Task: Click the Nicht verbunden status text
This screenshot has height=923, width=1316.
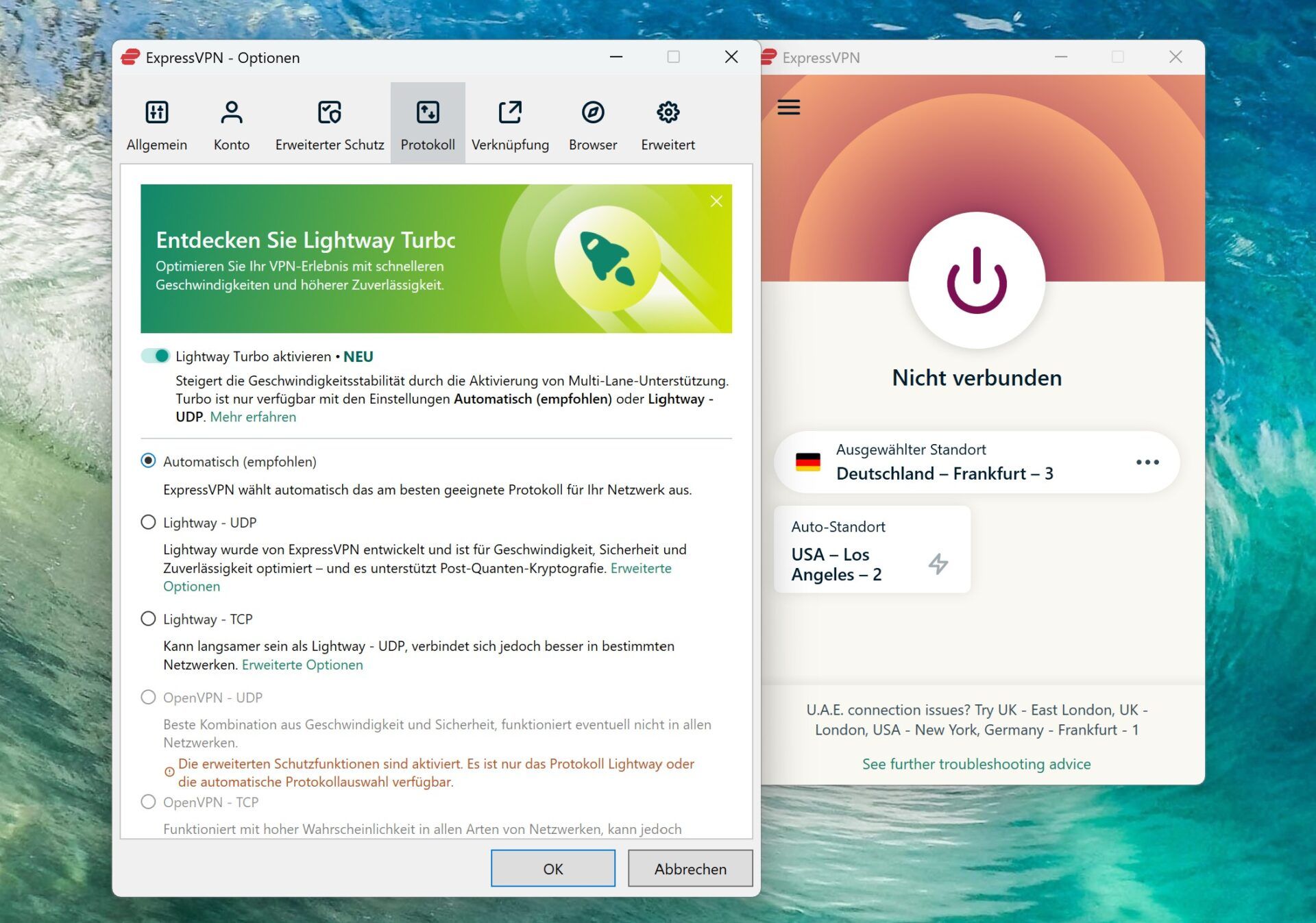Action: (x=977, y=378)
